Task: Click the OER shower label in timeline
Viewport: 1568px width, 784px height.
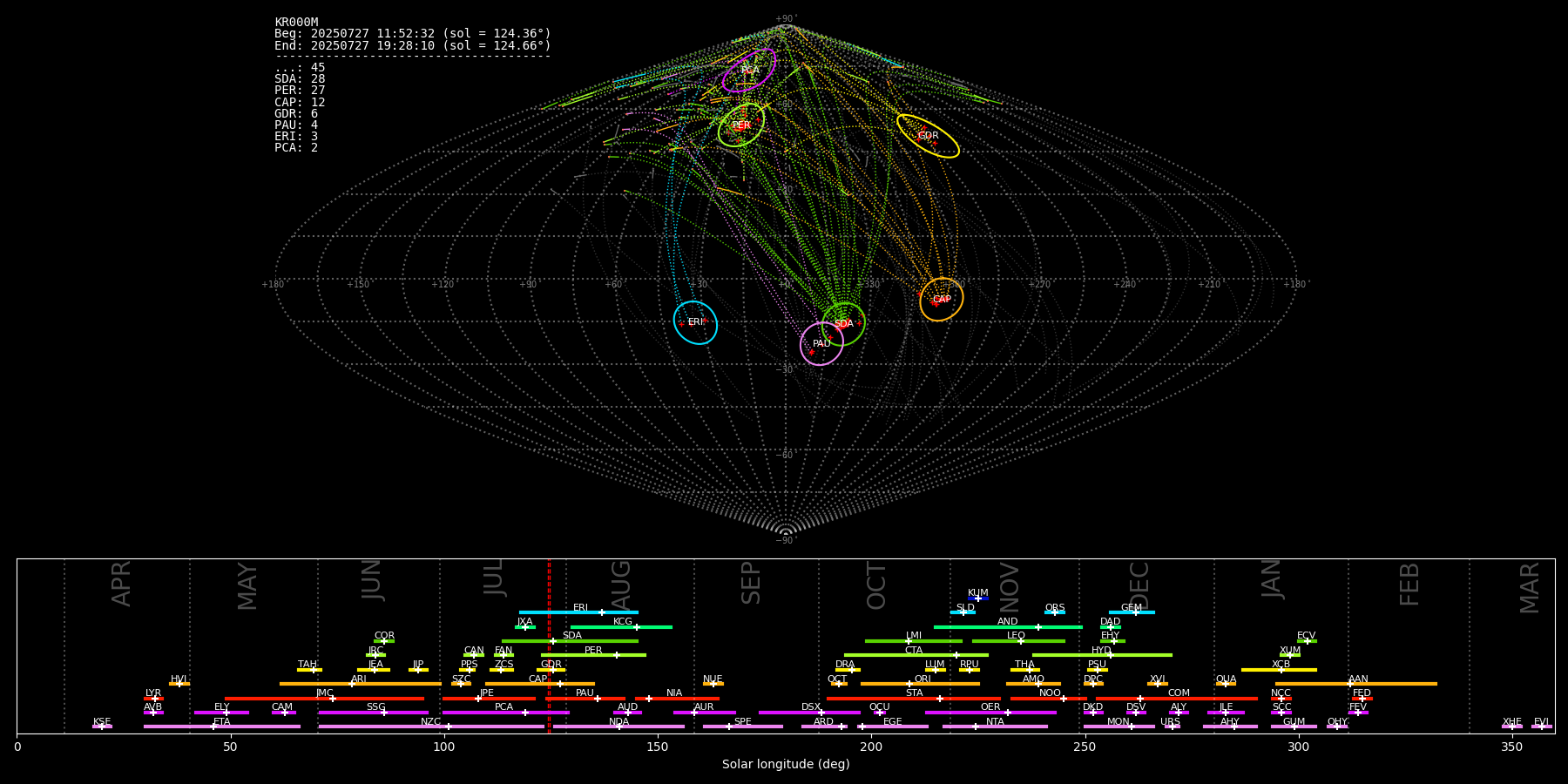Action: coord(991,707)
